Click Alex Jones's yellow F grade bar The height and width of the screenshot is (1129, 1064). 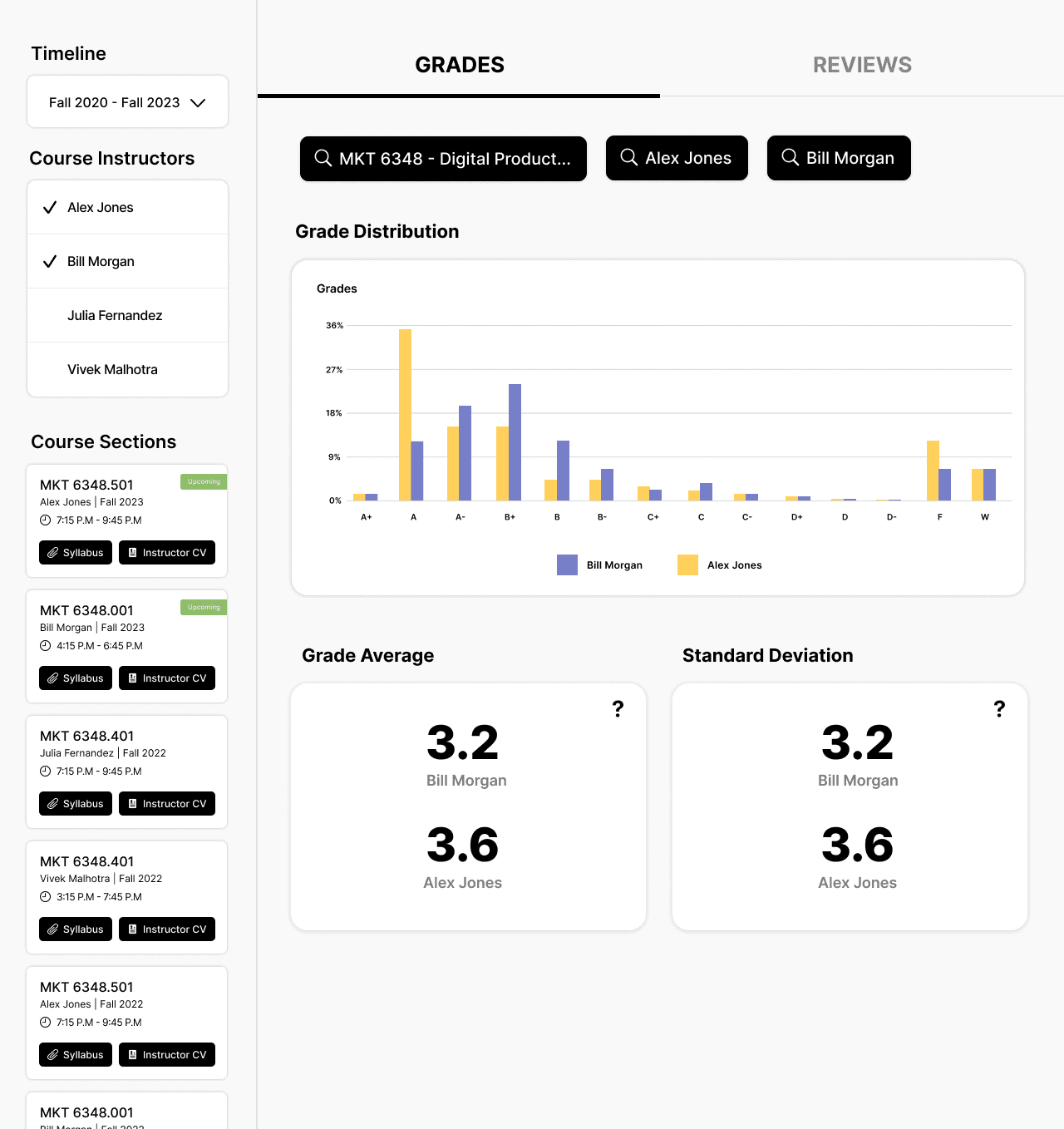pyautogui.click(x=933, y=471)
